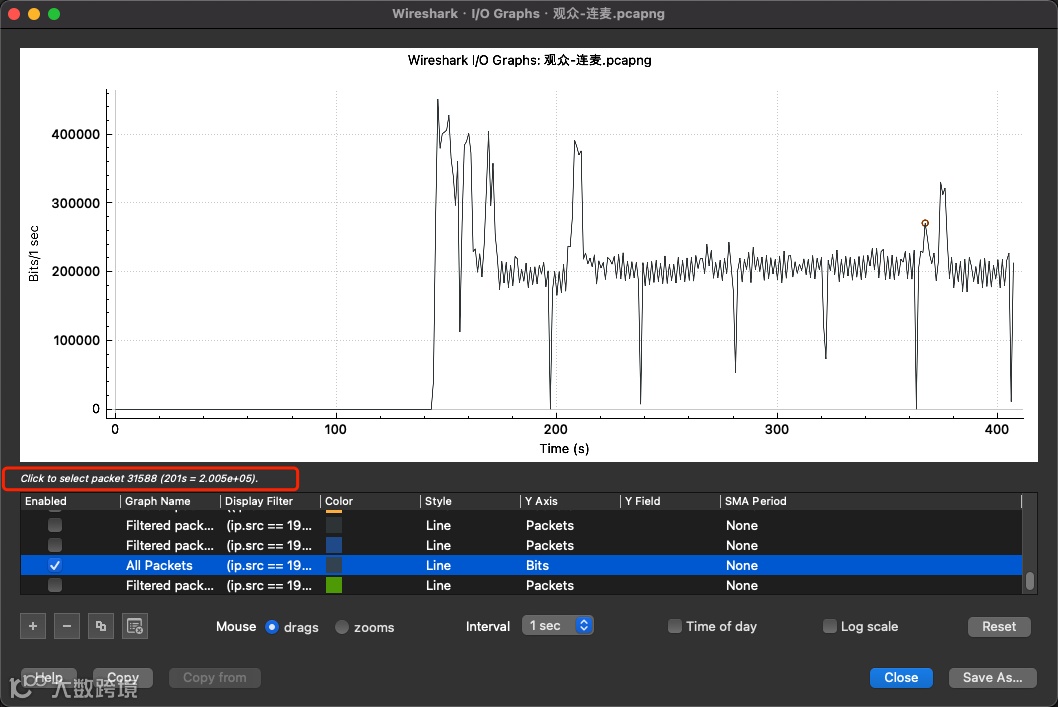Screen dimensions: 1058x707
Task: Close the I/O Graphs dialog with Close
Action: pos(901,677)
